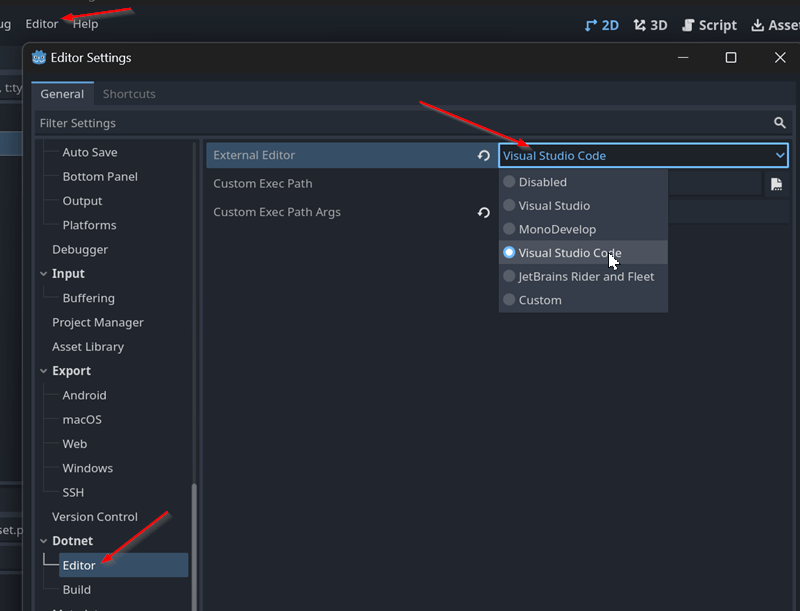
Task: Switch to the General tab
Action: coord(62,94)
